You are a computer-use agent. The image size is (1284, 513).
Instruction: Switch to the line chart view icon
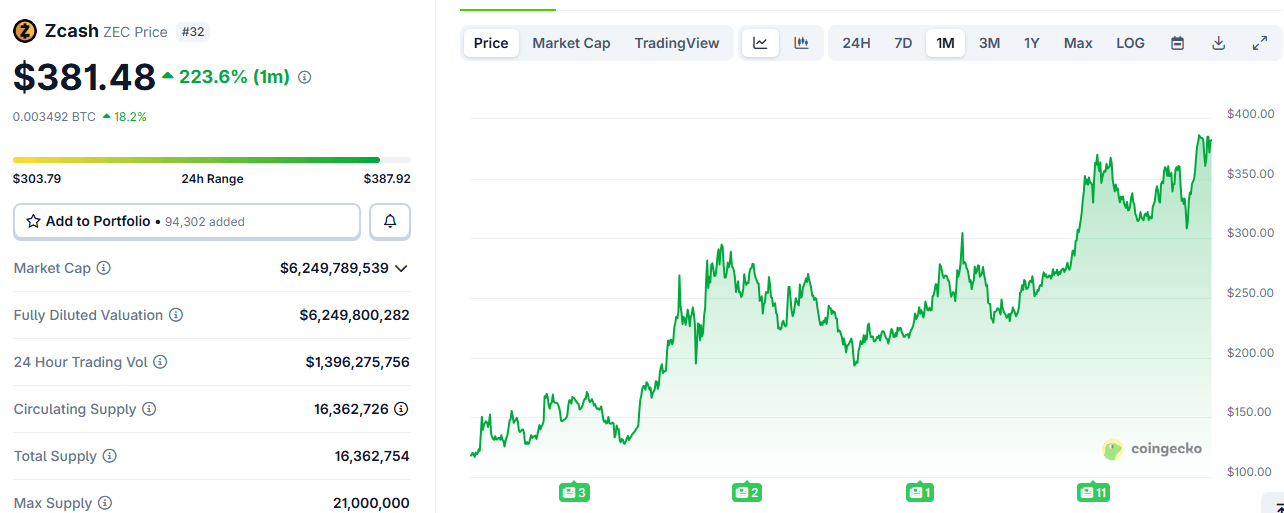(x=760, y=43)
